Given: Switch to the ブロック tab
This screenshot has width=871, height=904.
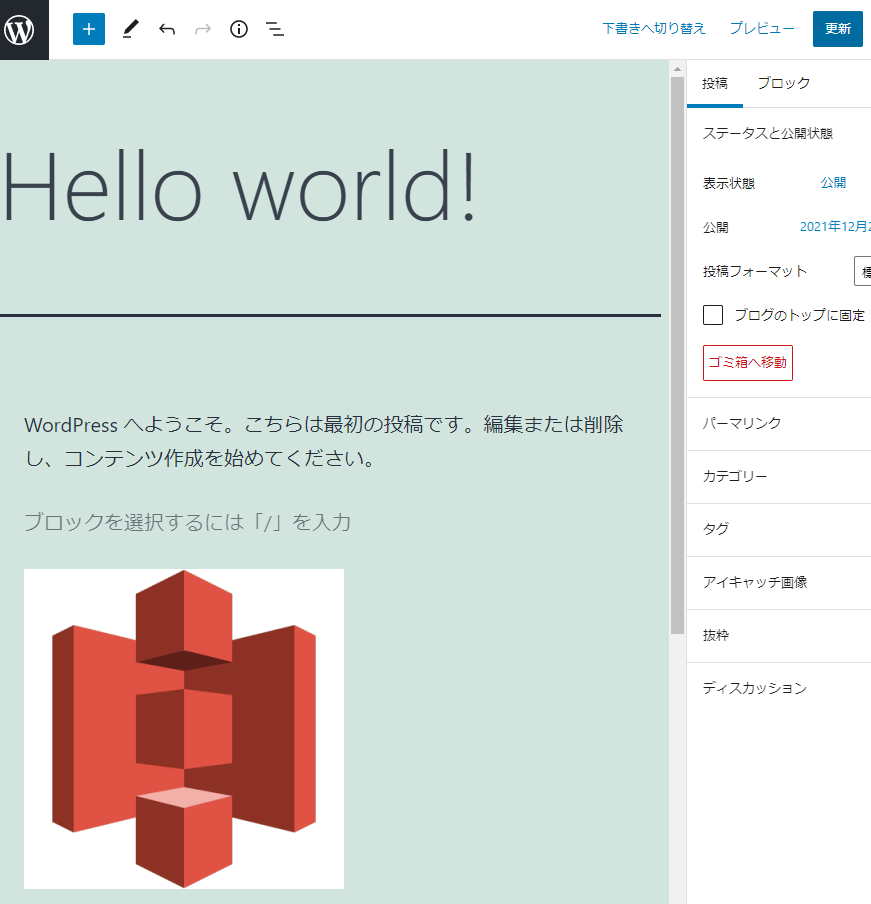Looking at the screenshot, I should point(783,83).
